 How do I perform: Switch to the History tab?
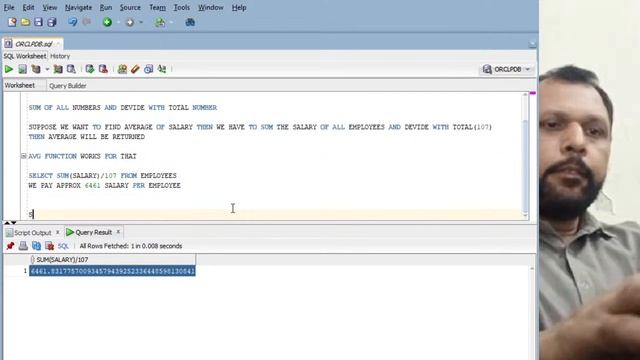click(x=60, y=56)
